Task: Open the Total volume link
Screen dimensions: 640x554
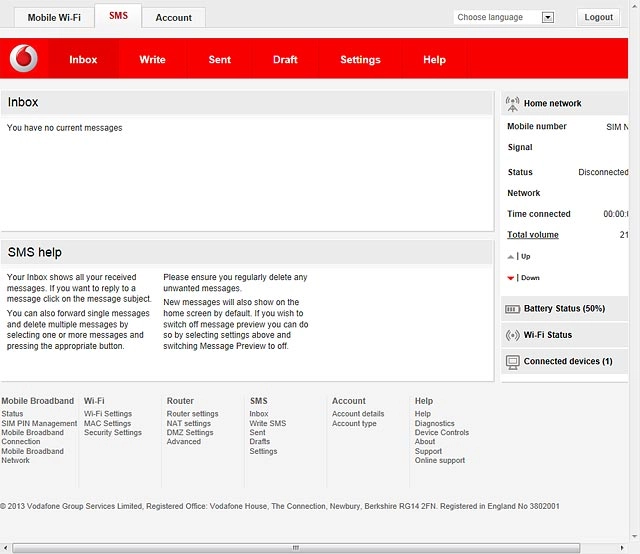Action: pyautogui.click(x=533, y=235)
